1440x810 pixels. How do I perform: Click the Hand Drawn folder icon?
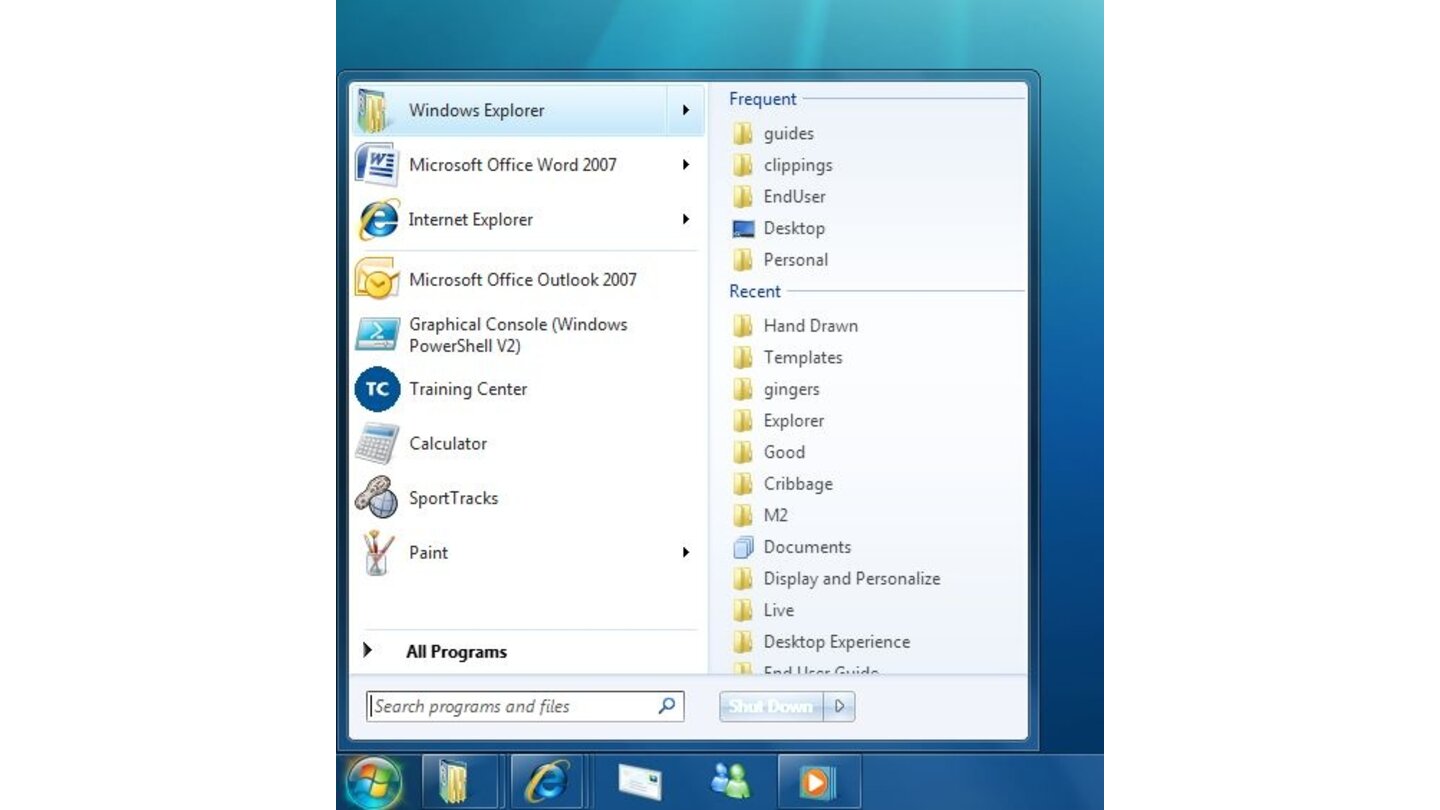pyautogui.click(x=743, y=326)
